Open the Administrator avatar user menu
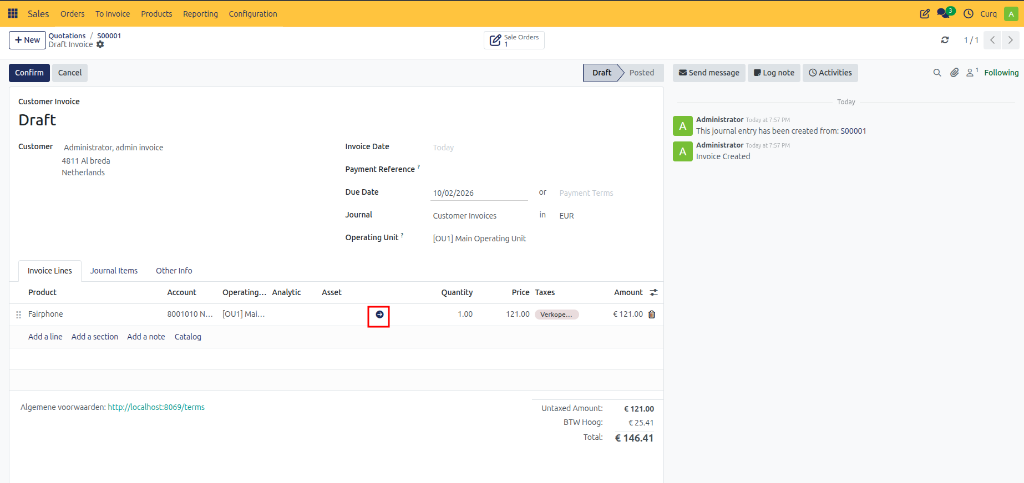1024x483 pixels. 1010,14
